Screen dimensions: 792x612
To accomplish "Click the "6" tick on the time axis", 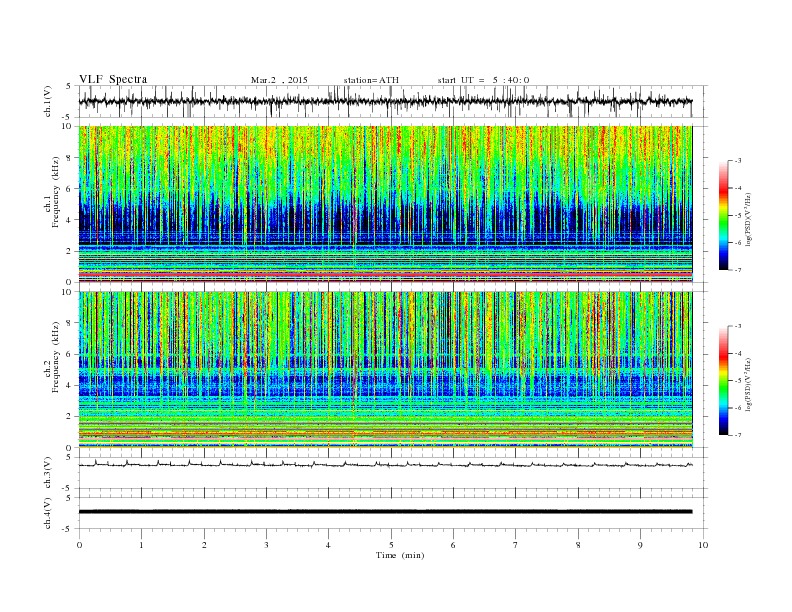I will (453, 545).
